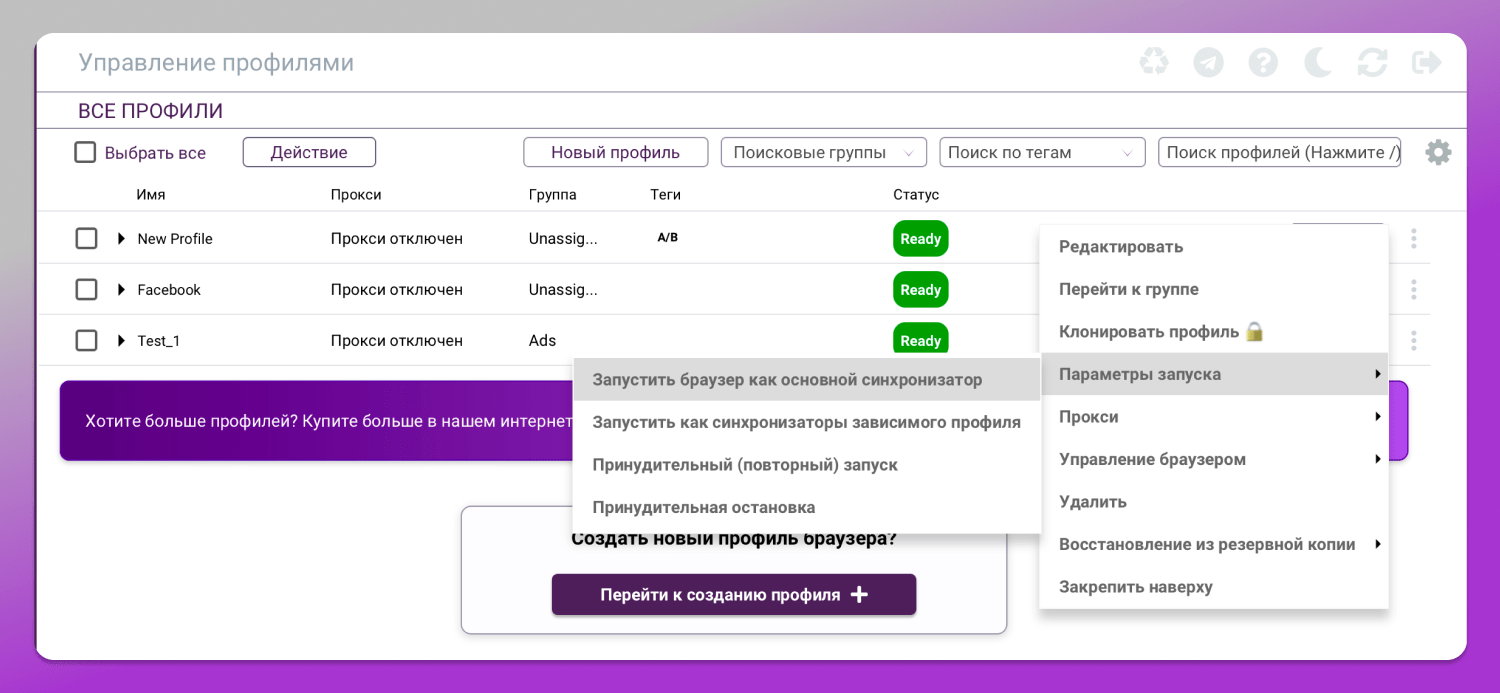Click the A/B tag on New Profile
The height and width of the screenshot is (693, 1500).
[x=667, y=237]
